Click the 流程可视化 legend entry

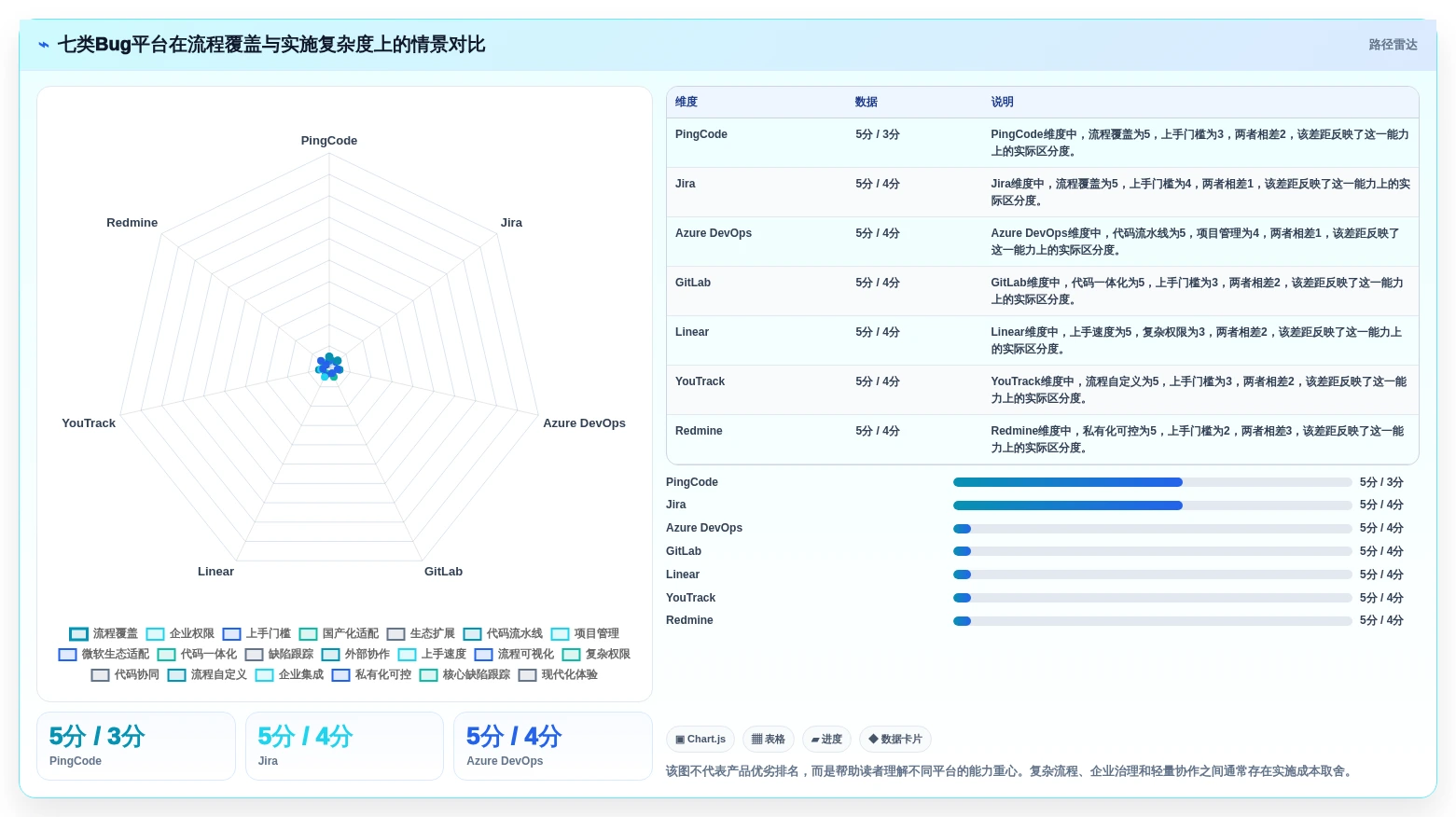(x=514, y=654)
